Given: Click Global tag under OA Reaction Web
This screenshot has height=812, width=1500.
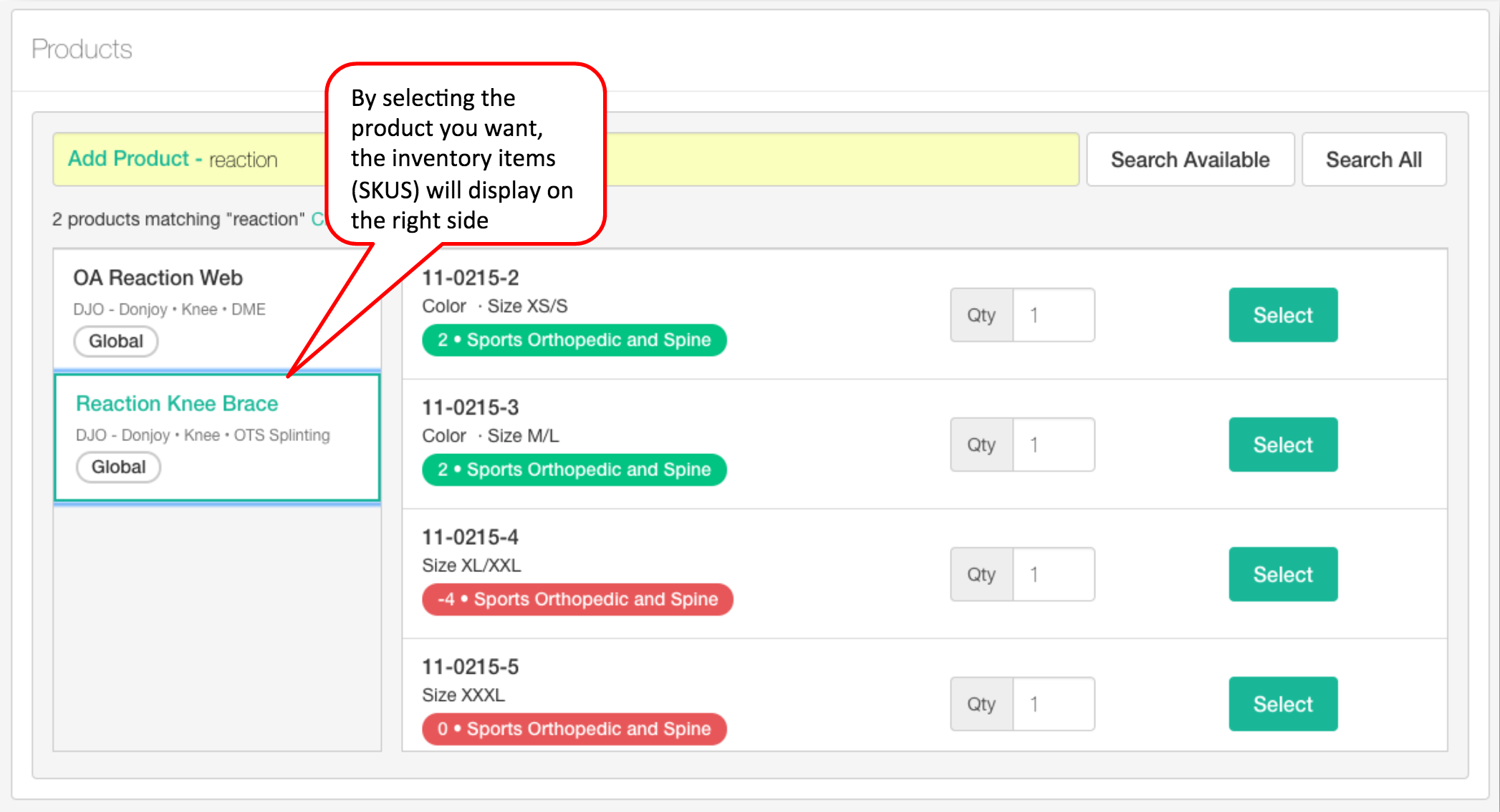Looking at the screenshot, I should tap(116, 342).
